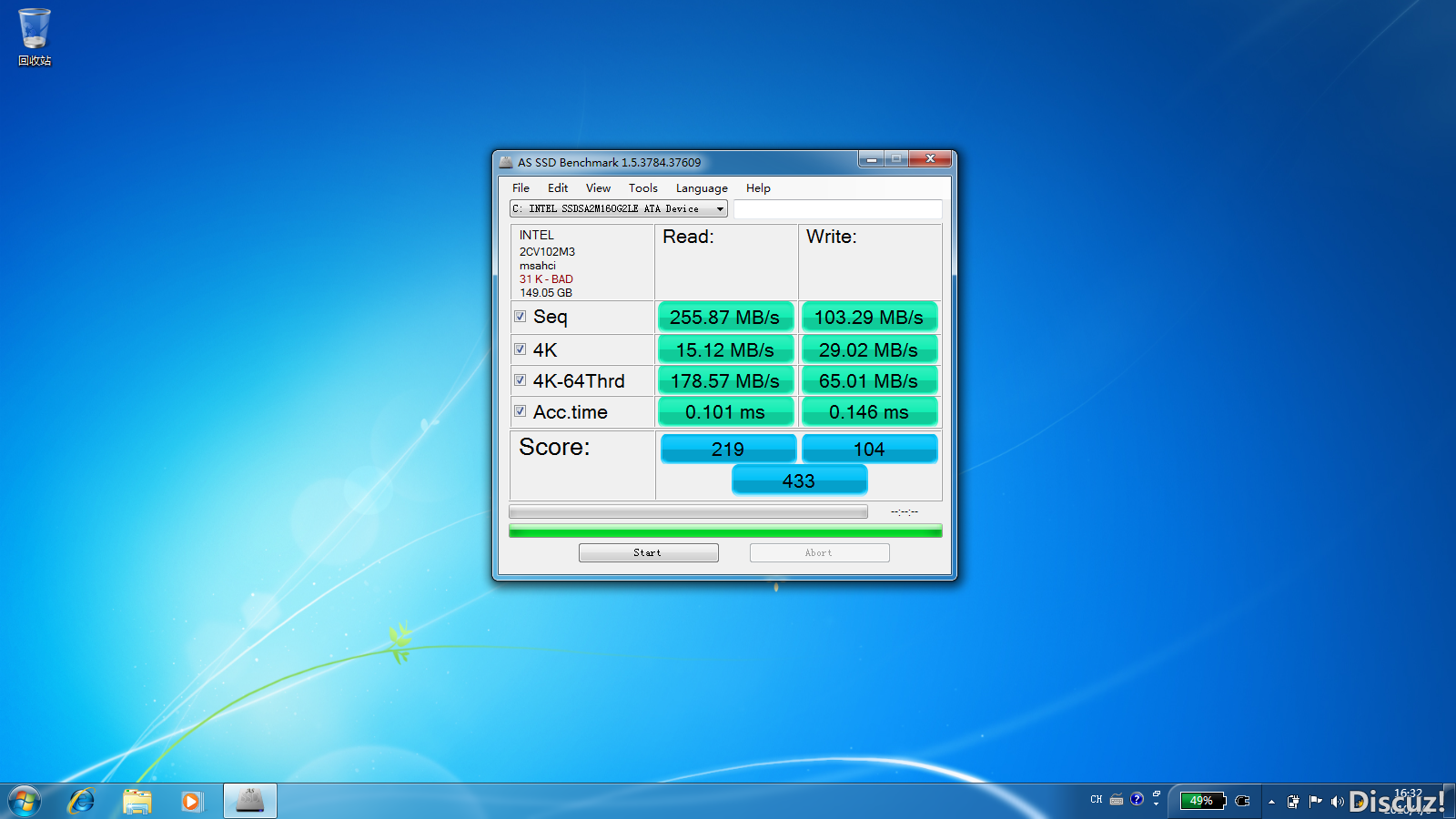
Task: Open the Windows Start orb
Action: pos(25,802)
